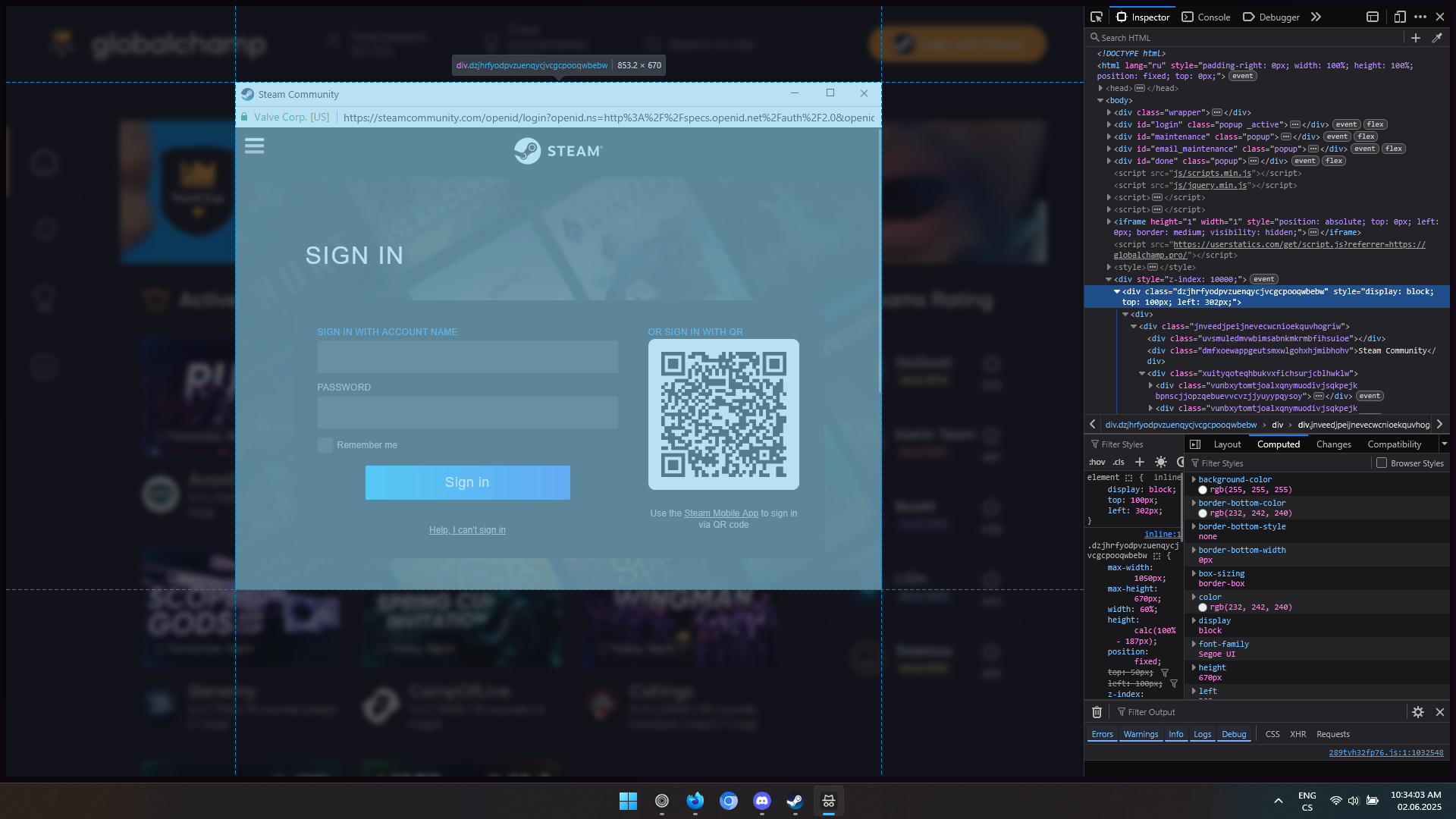Viewport: 1456px width, 819px height.
Task: Open Discord from the taskbar
Action: (762, 801)
